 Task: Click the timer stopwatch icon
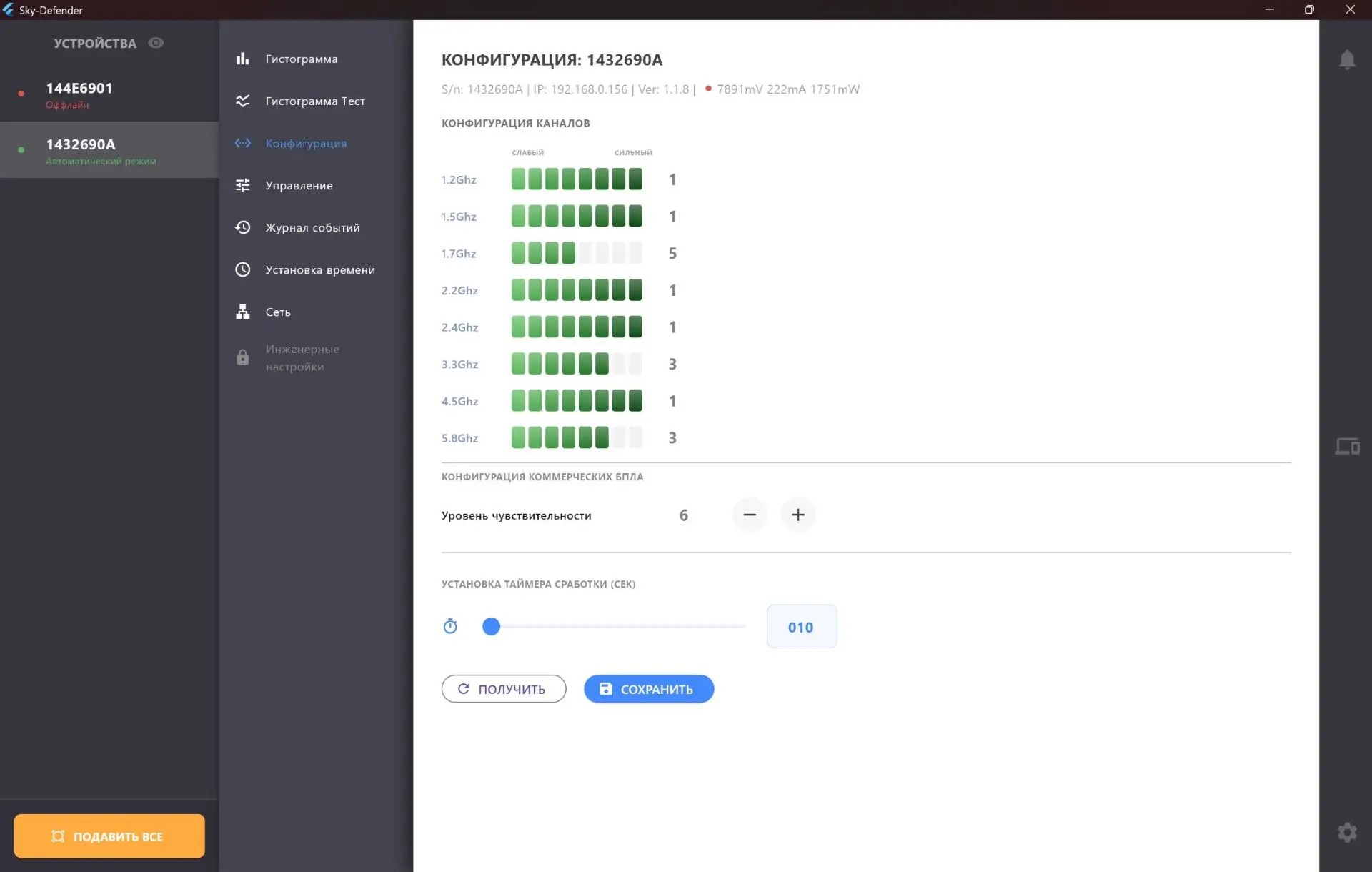450,626
